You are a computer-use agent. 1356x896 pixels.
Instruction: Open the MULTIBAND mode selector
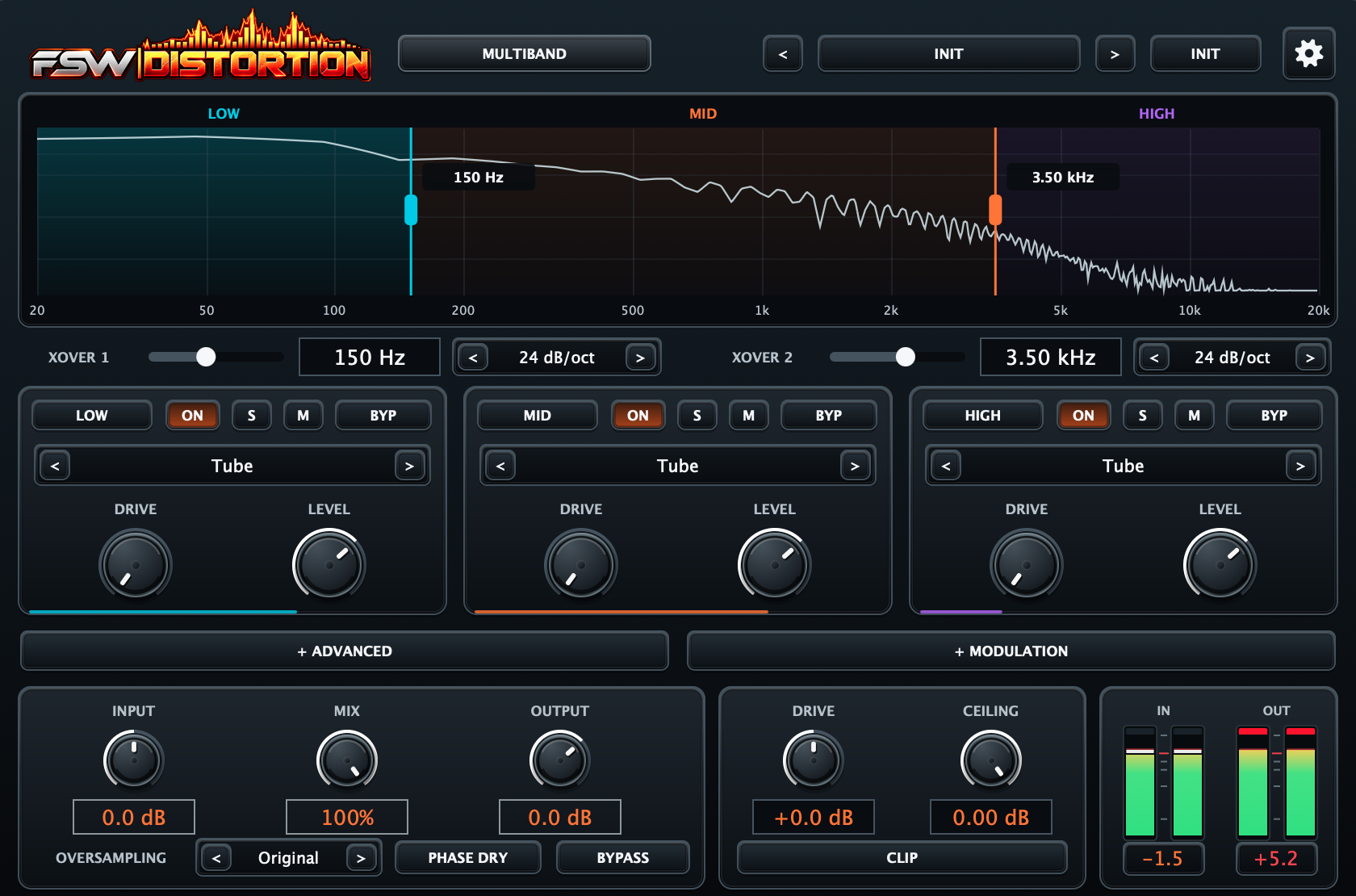tap(525, 54)
